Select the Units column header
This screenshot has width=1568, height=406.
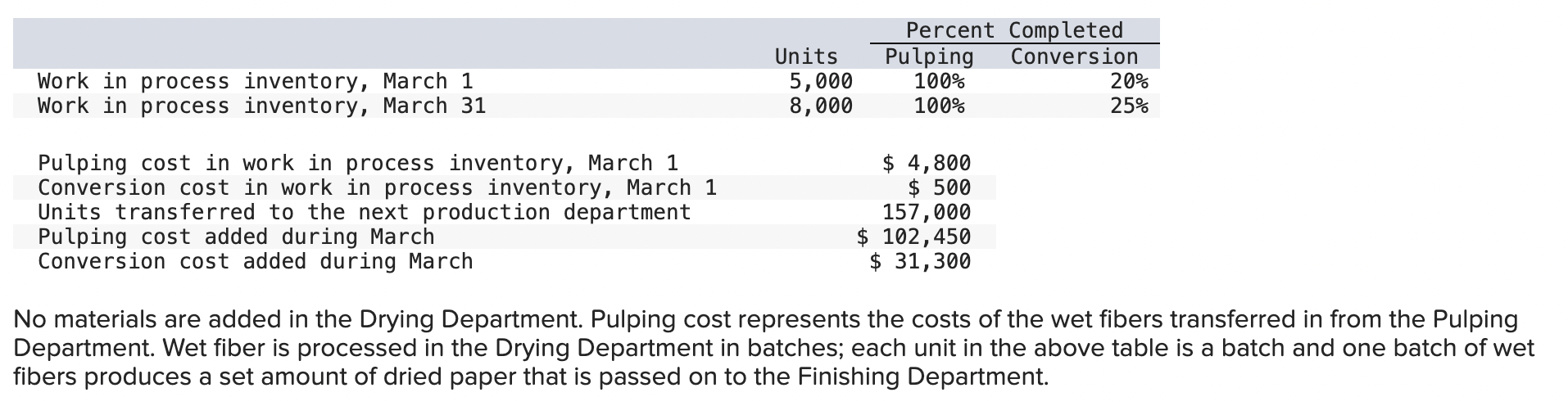[806, 56]
